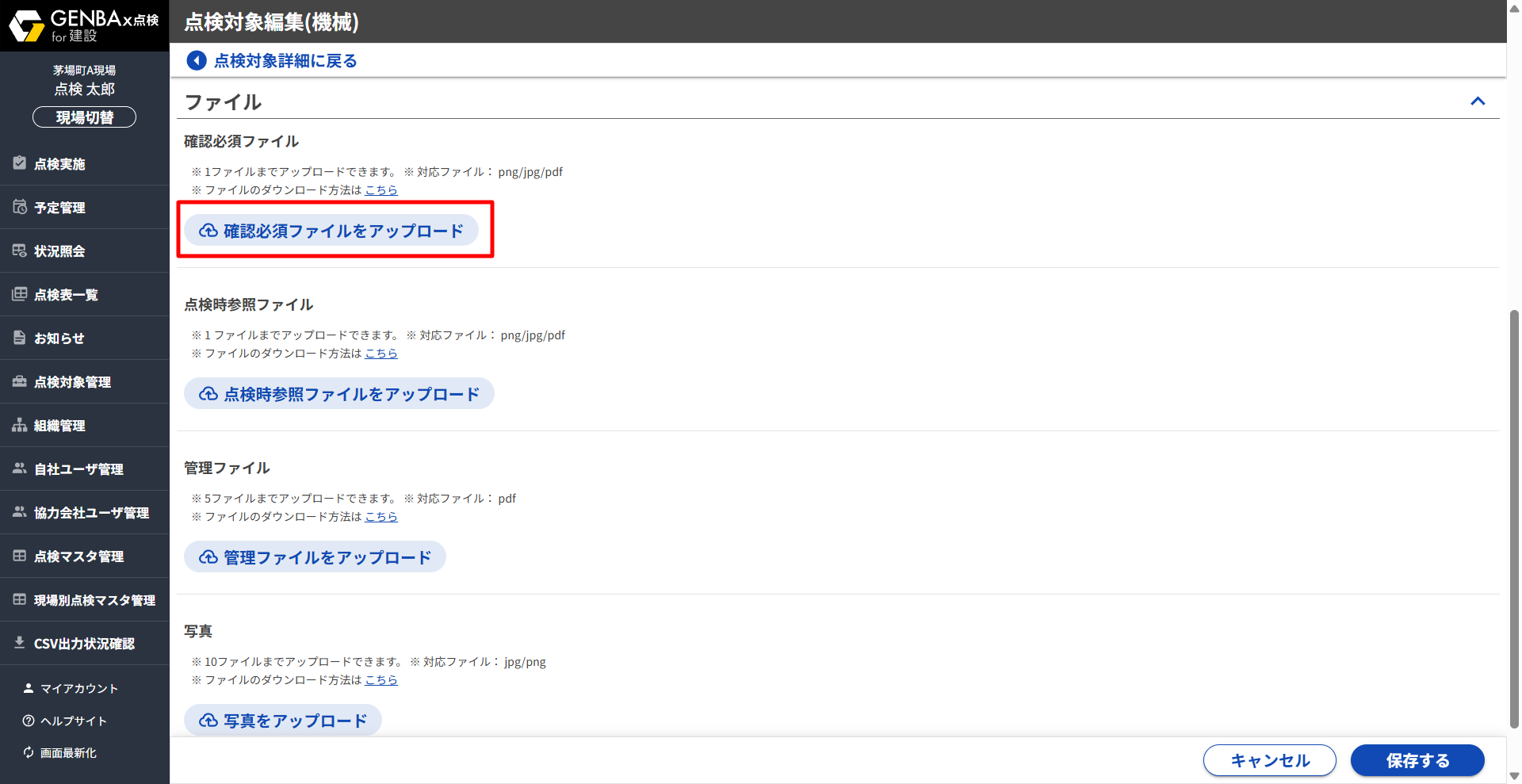Click the CSV出力状況確認 download icon
Image resolution: width=1522 pixels, height=784 pixels.
[20, 643]
